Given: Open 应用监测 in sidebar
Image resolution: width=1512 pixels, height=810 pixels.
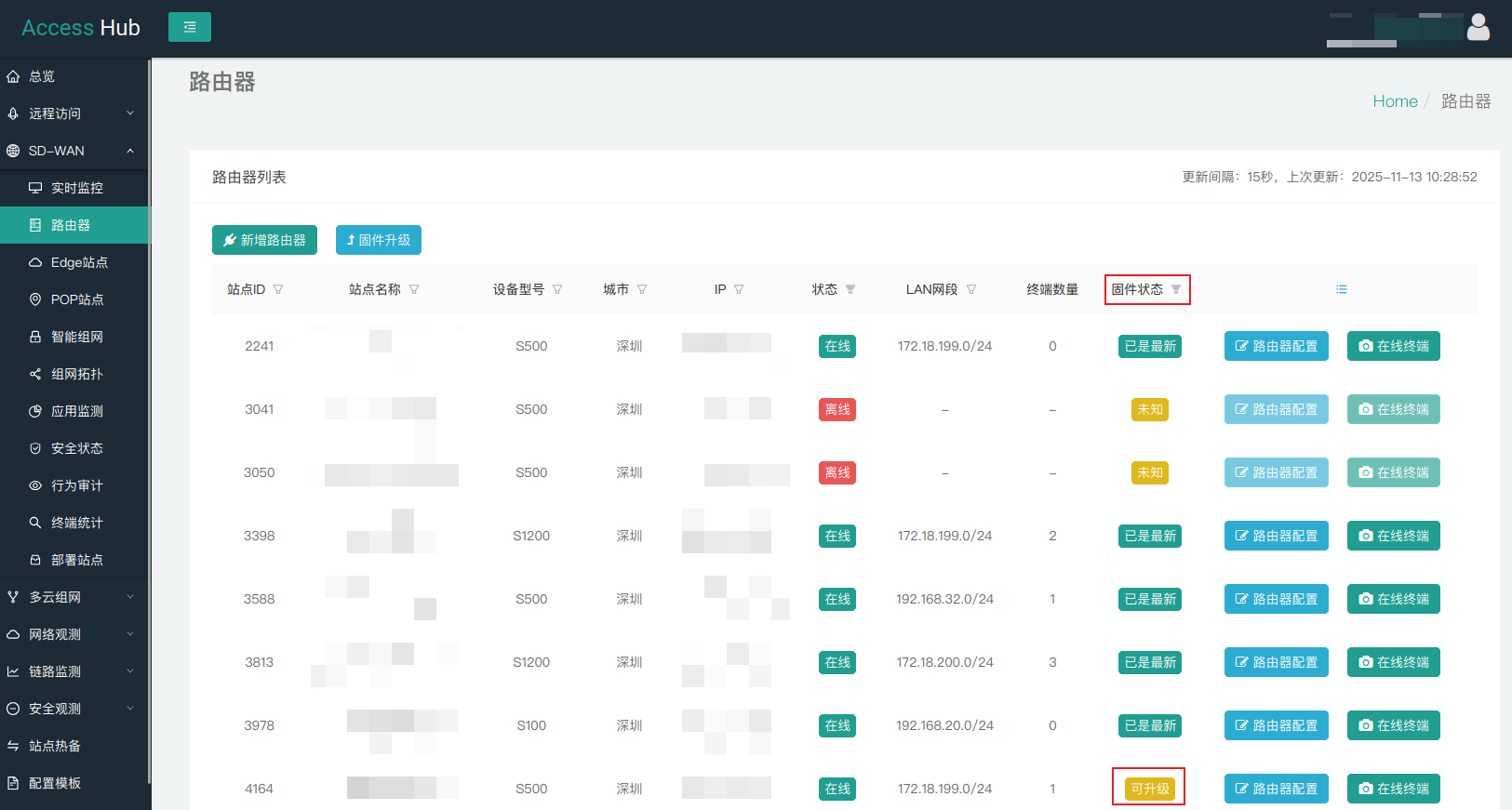Looking at the screenshot, I should click(x=74, y=411).
